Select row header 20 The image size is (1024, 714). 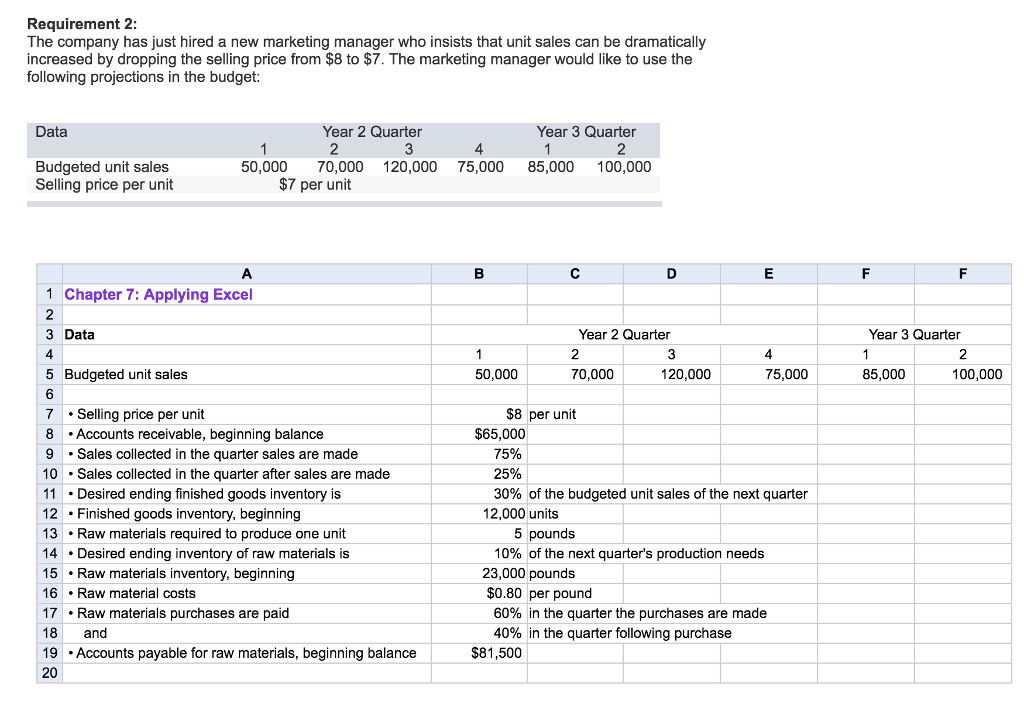point(50,673)
